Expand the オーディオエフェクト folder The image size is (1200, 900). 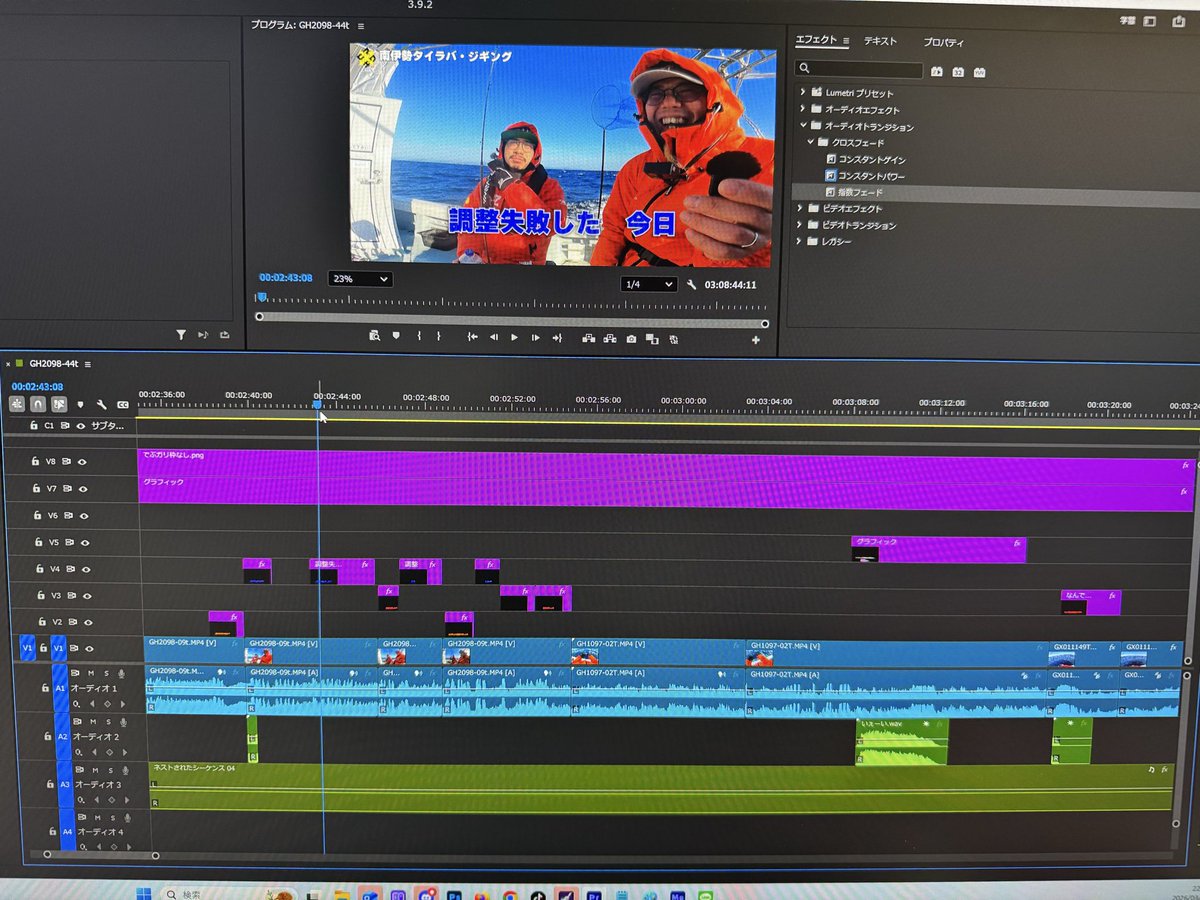point(803,109)
